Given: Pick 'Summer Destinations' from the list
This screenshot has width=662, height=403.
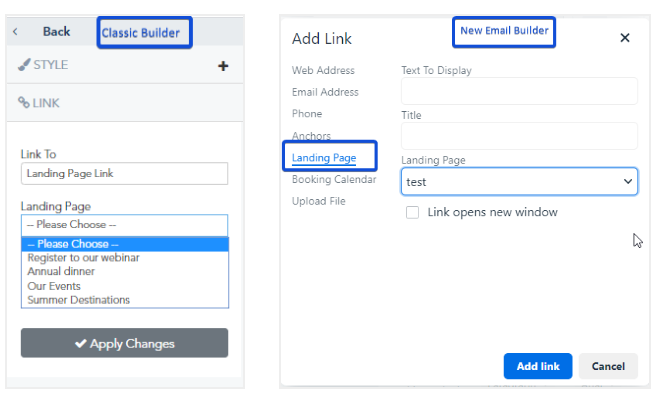Looking at the screenshot, I should pos(78,300).
